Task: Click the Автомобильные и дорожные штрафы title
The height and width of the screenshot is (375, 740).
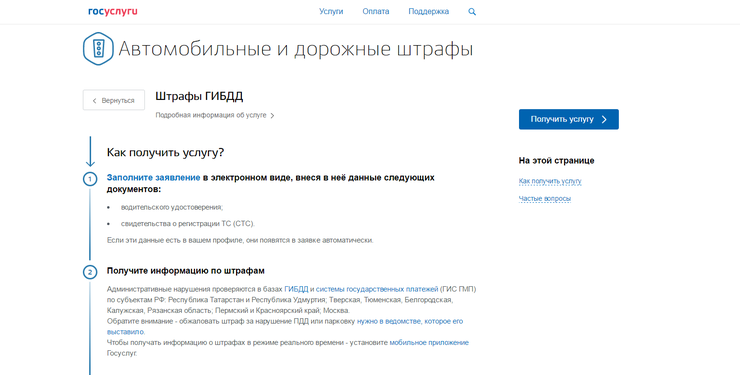Action: click(x=295, y=49)
